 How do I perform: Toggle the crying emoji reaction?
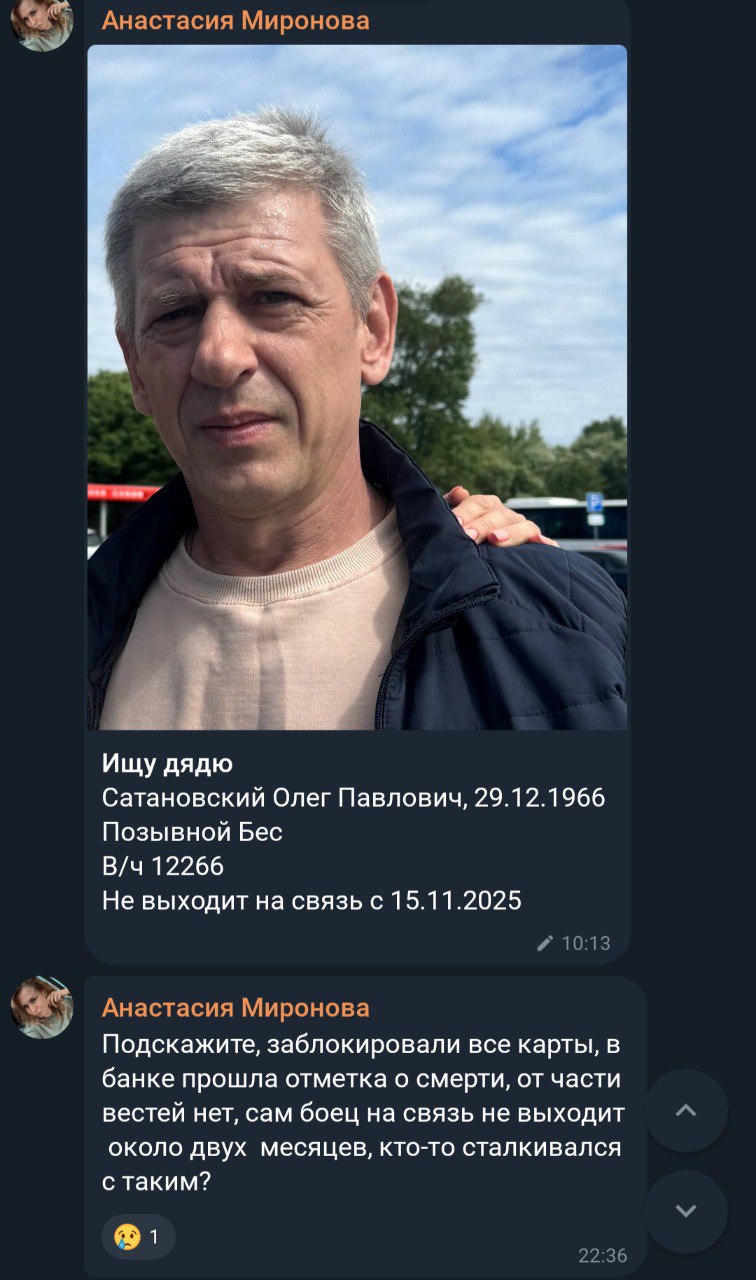[x=138, y=1237]
